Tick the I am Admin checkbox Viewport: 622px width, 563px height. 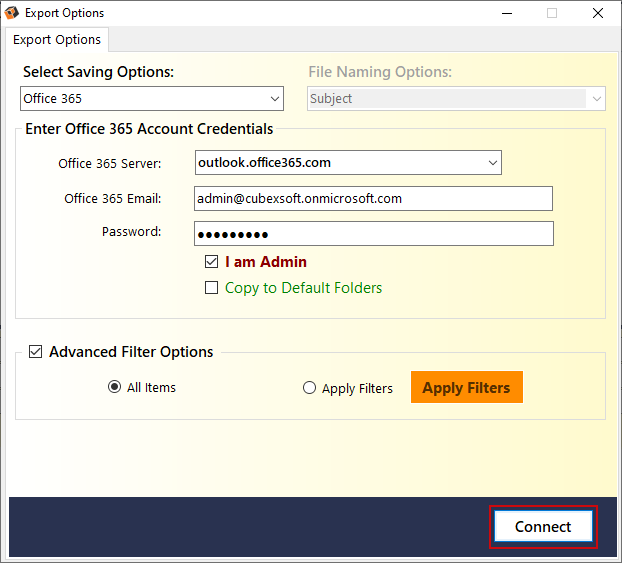pyautogui.click(x=211, y=262)
